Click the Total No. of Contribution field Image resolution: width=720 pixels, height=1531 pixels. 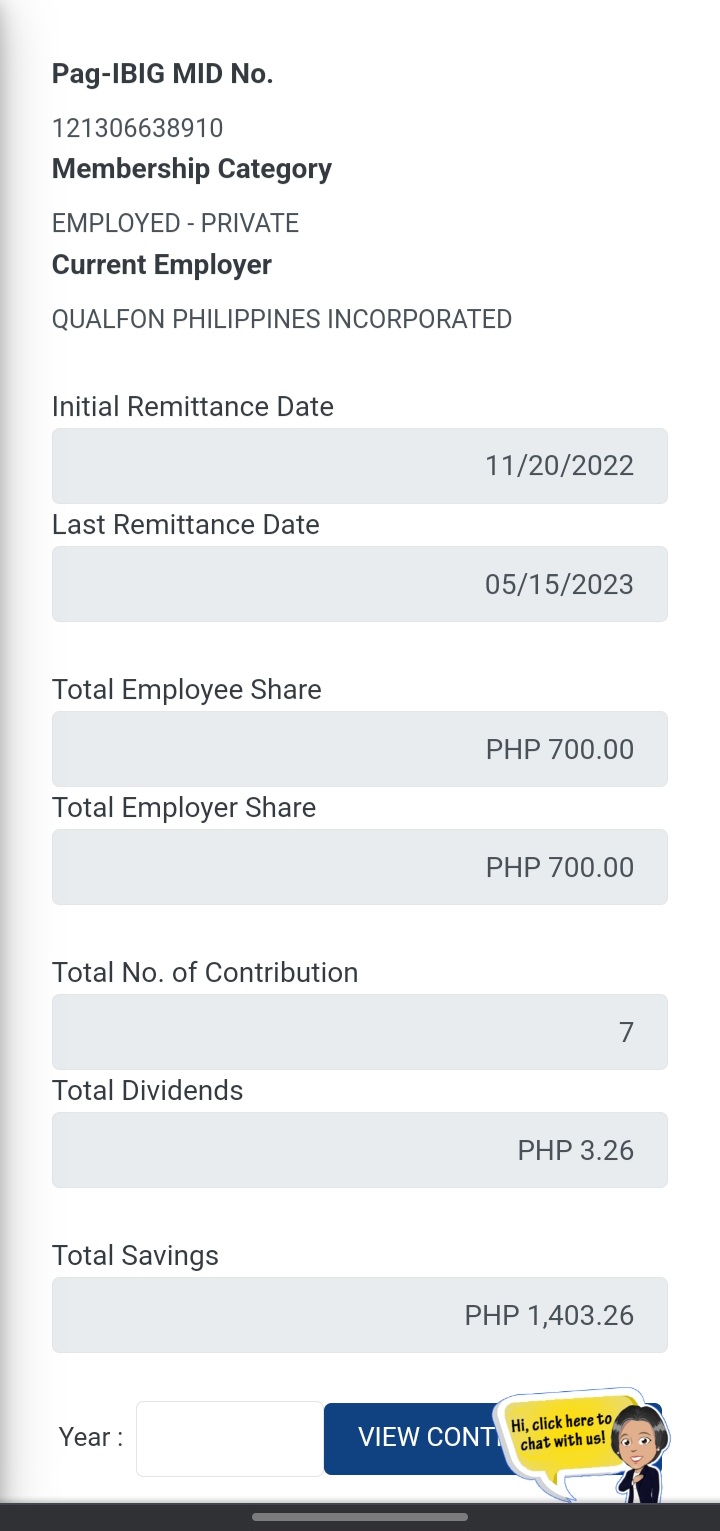pos(360,1032)
